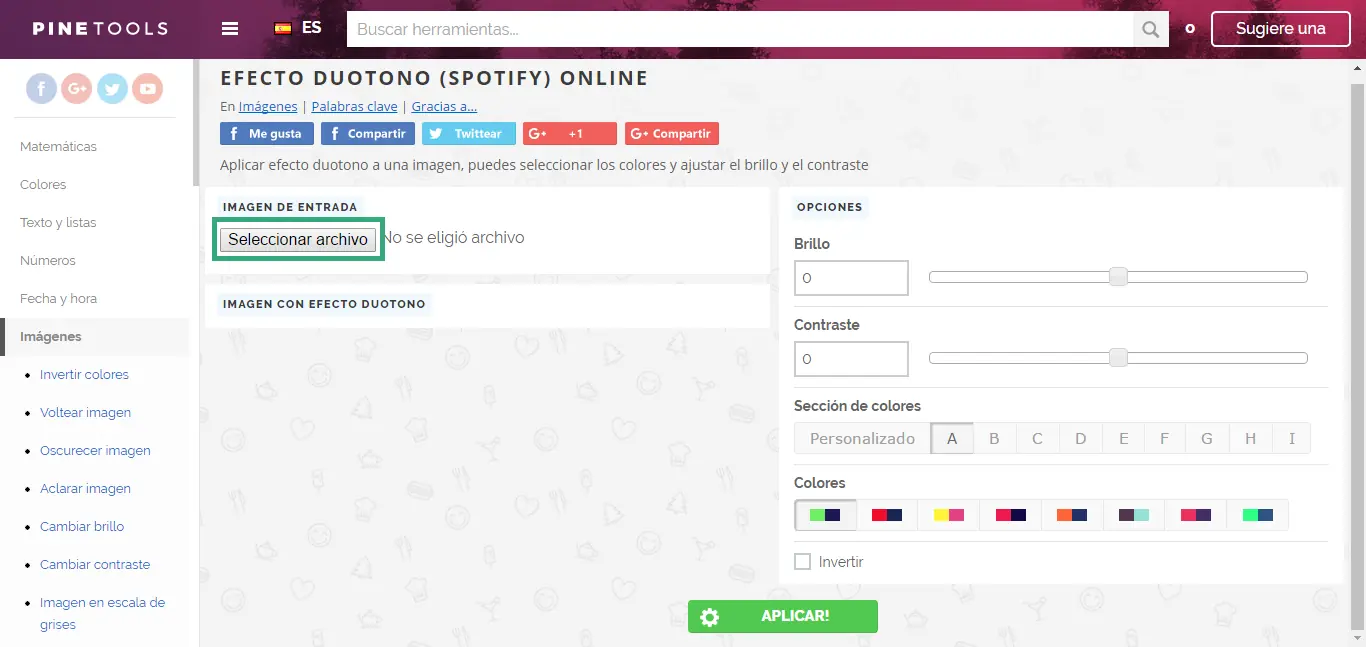1366x647 pixels.
Task: Focus the Buscar herramientas search field
Action: coord(740,29)
